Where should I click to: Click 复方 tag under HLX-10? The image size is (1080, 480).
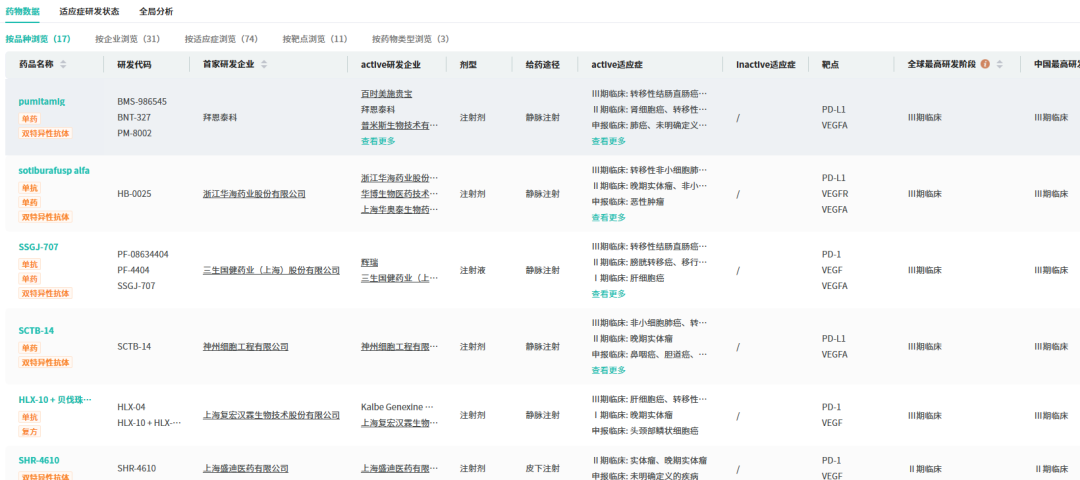30,432
